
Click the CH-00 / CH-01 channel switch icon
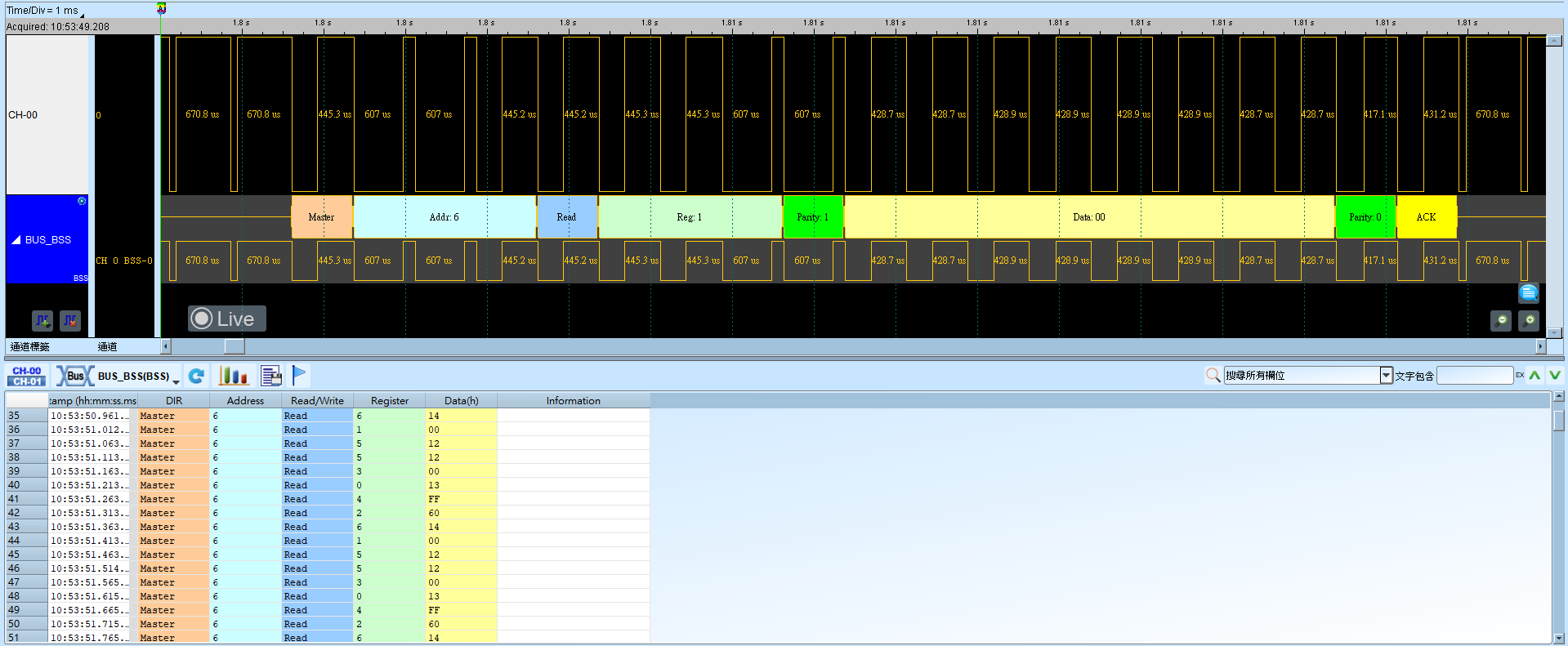click(27, 376)
